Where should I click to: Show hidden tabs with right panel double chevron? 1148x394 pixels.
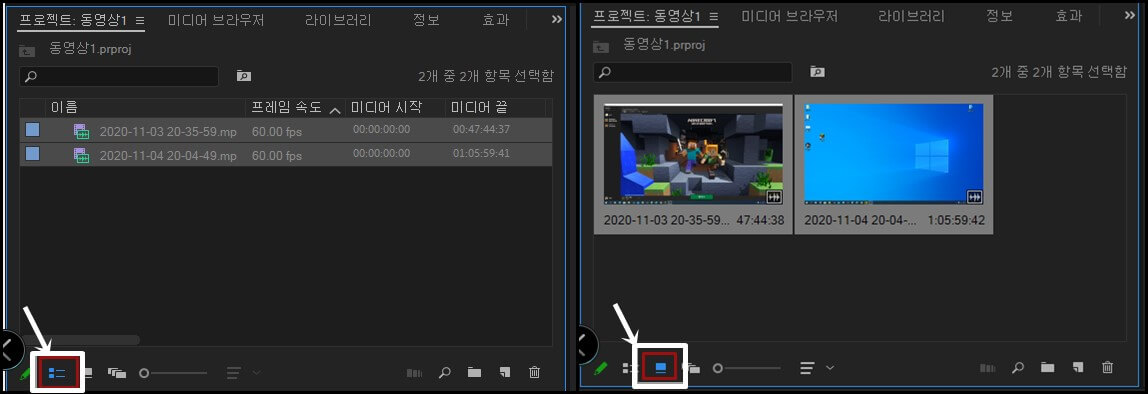click(1130, 15)
